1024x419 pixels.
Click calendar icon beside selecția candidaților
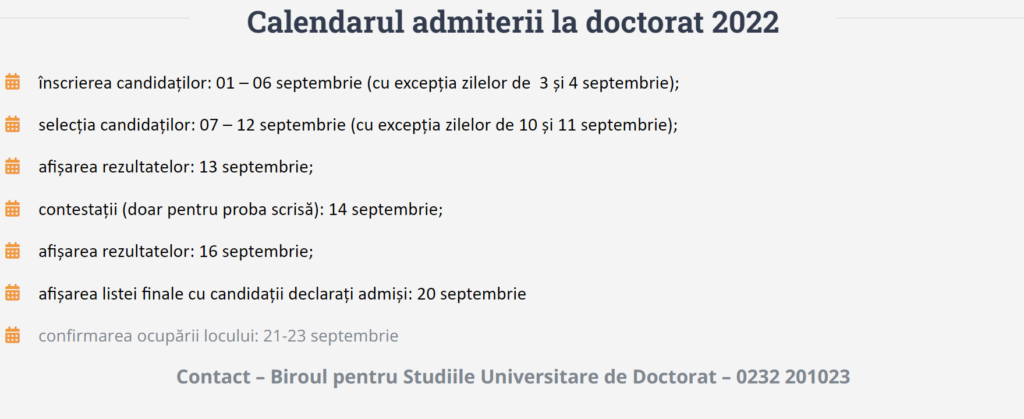12,124
